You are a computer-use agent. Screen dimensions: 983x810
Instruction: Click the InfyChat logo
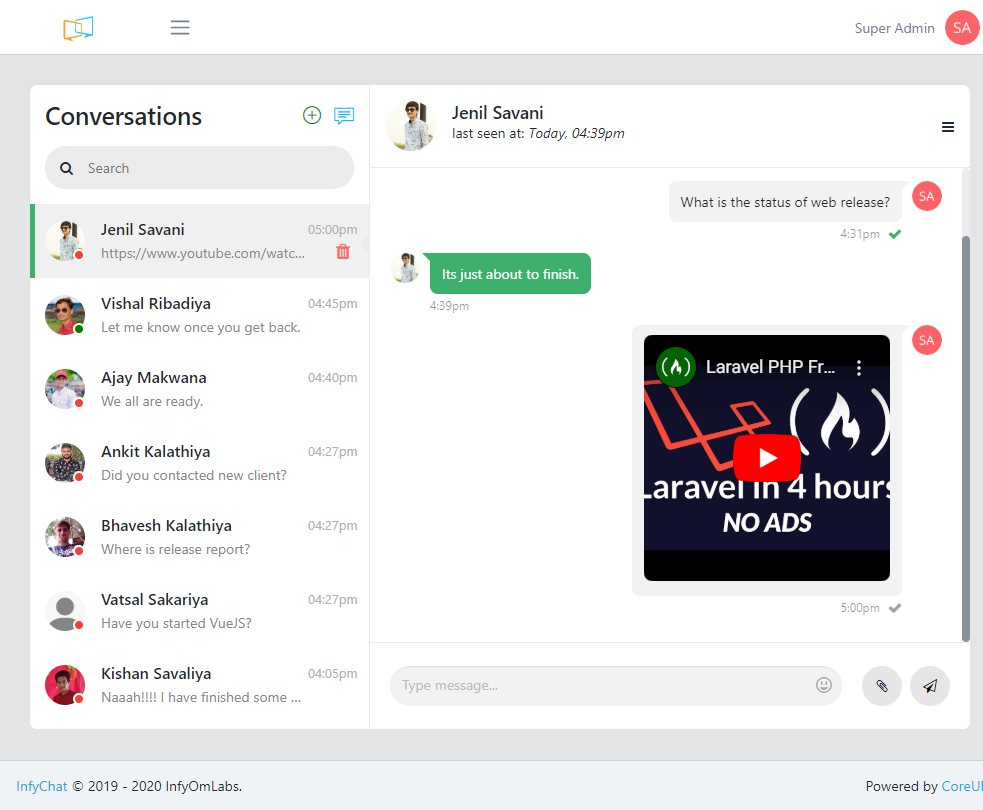77,27
